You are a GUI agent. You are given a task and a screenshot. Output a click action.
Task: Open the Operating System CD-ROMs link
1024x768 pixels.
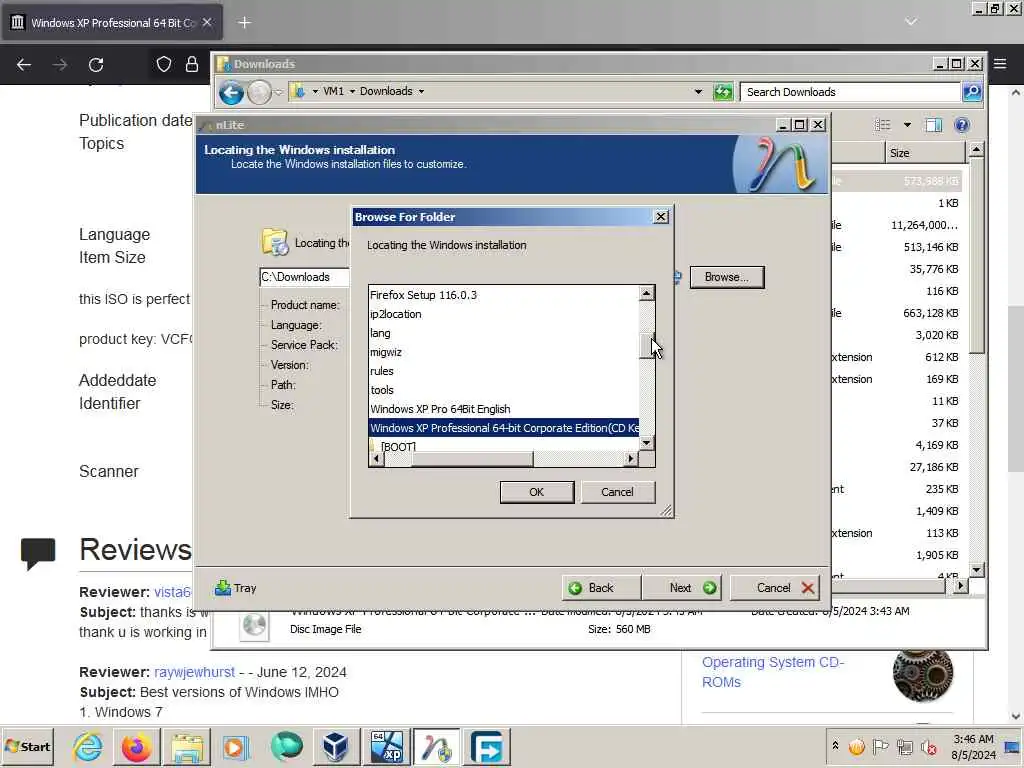click(x=773, y=672)
